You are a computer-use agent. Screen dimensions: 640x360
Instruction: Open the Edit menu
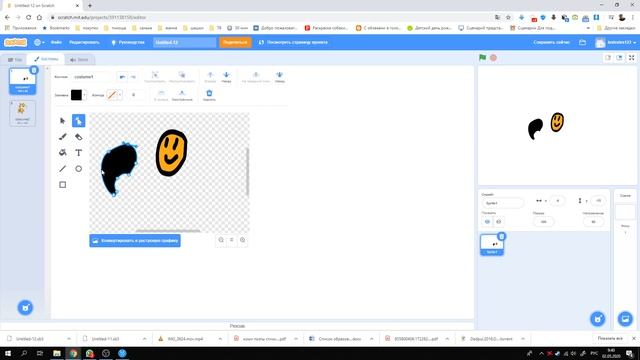coord(84,42)
